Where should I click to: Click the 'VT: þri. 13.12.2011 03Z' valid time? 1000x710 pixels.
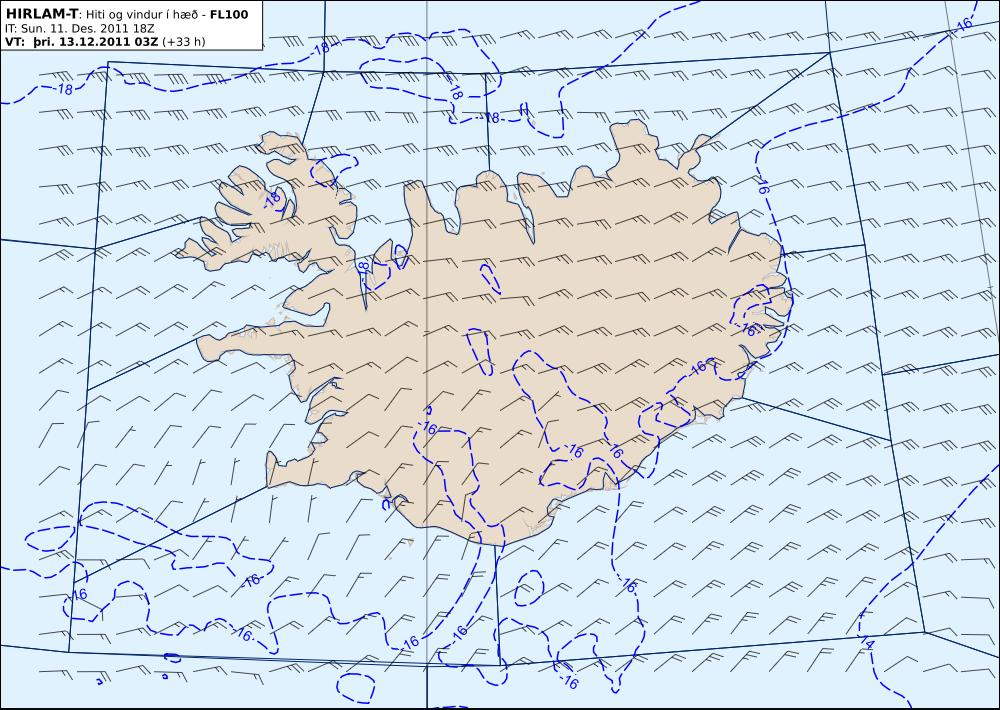[x=82, y=42]
